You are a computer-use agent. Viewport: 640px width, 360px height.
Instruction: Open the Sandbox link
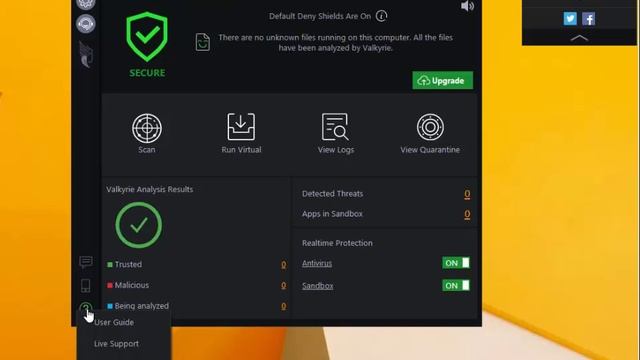coord(318,286)
